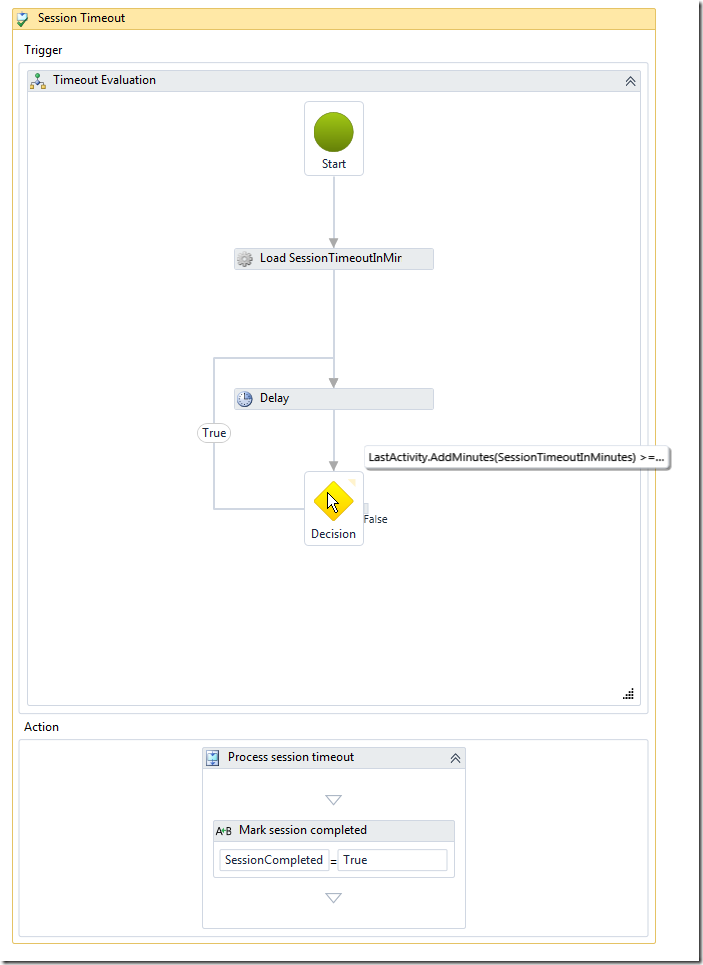Click the Action section label
703x965 pixels.
click(41, 727)
